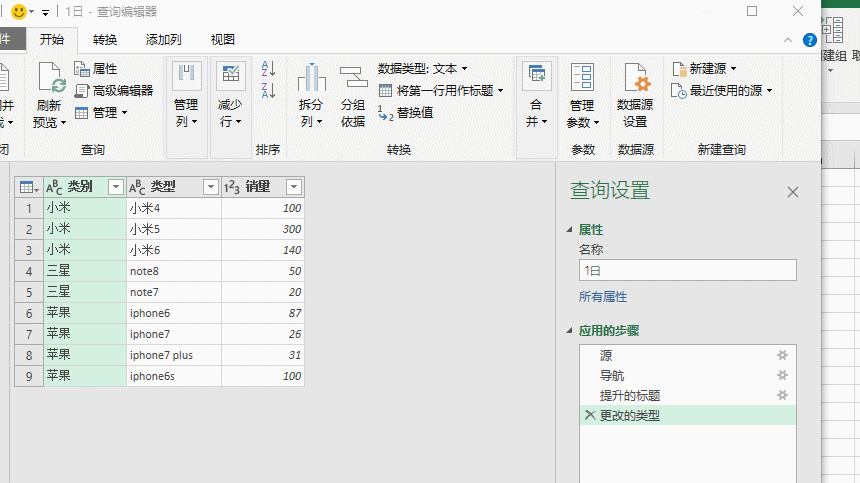This screenshot has height=483, width=860.
Task: Click the cell 'note8'
Action: point(174,271)
